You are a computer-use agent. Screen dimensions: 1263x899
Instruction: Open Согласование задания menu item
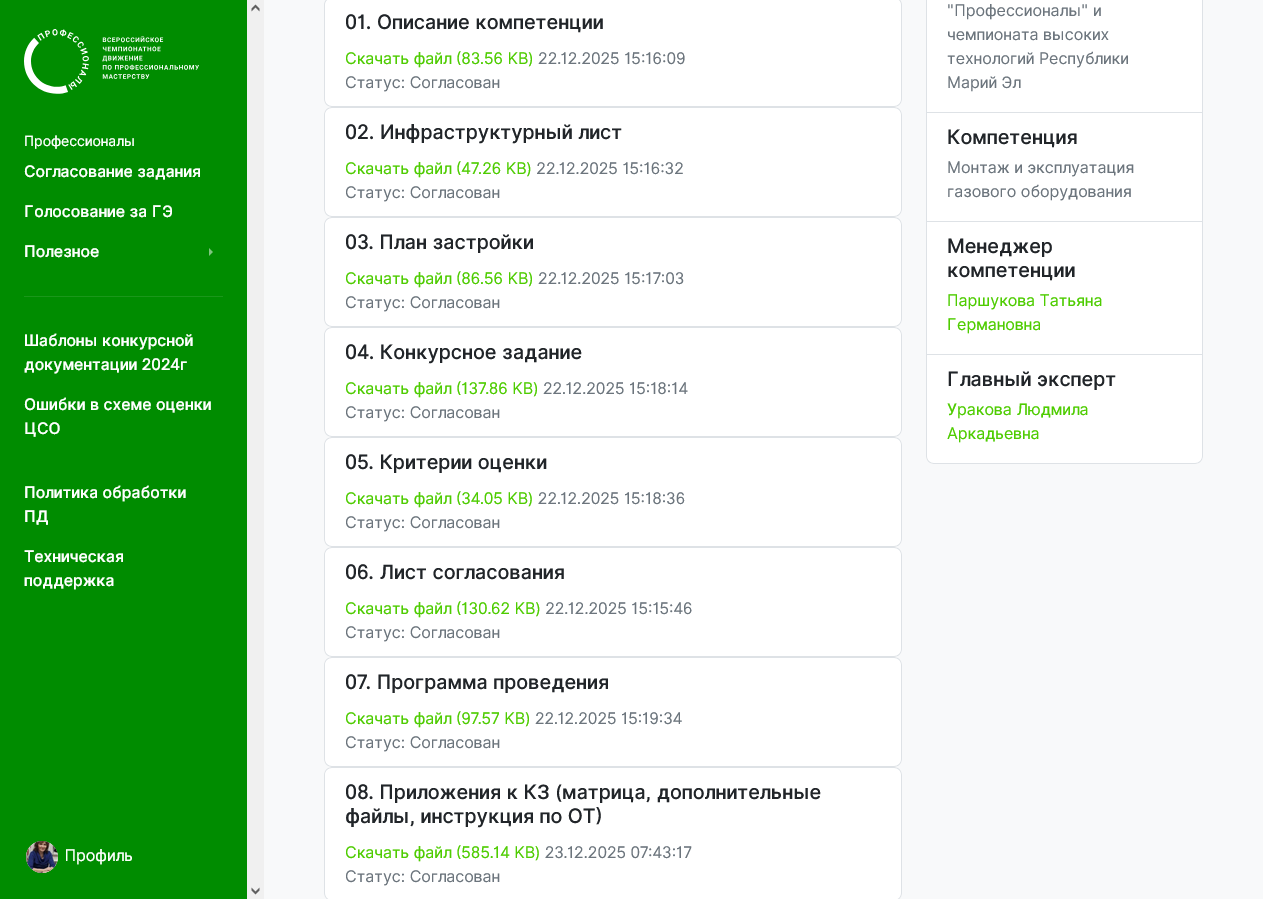pos(112,172)
